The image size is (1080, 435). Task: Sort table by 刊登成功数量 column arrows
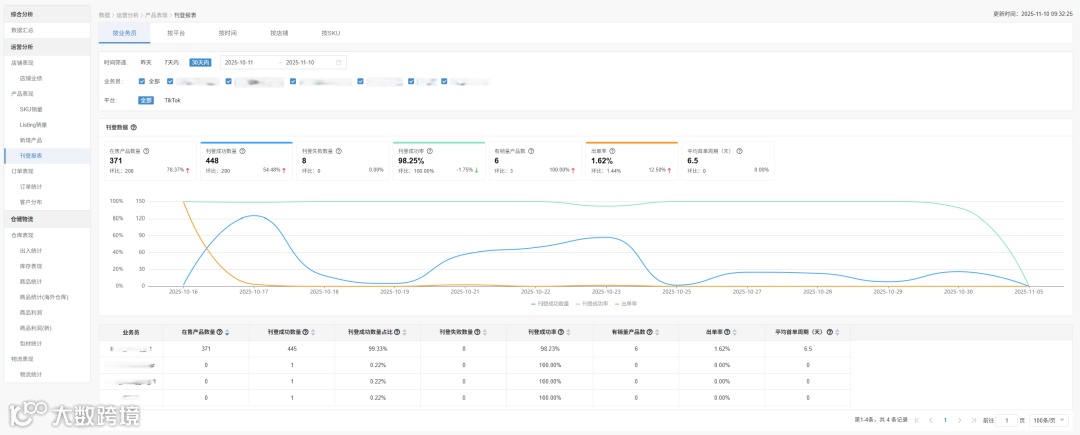tap(313, 332)
